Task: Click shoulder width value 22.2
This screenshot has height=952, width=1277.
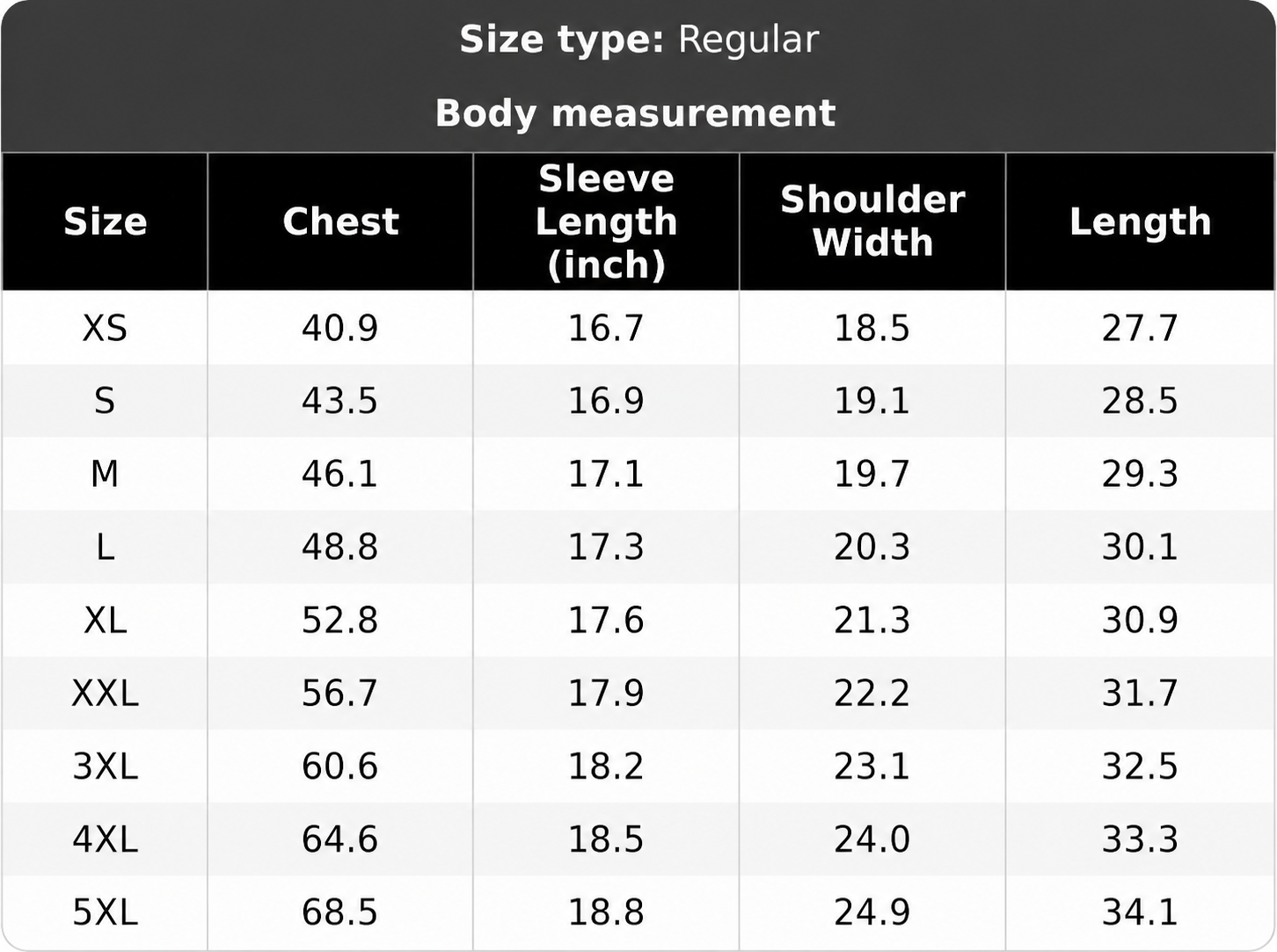Action: [x=872, y=693]
